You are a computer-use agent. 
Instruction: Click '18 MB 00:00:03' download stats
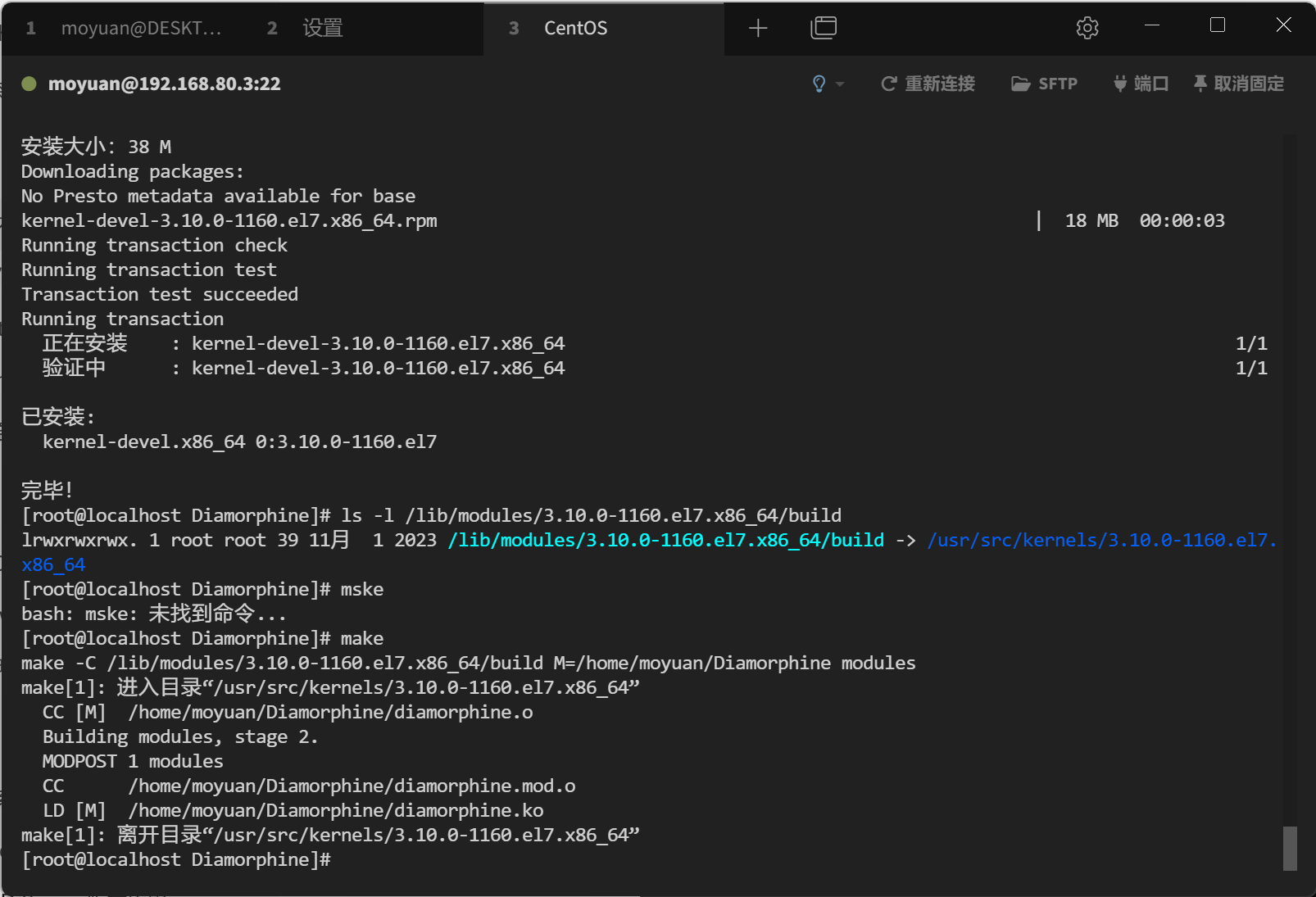(x=1145, y=220)
